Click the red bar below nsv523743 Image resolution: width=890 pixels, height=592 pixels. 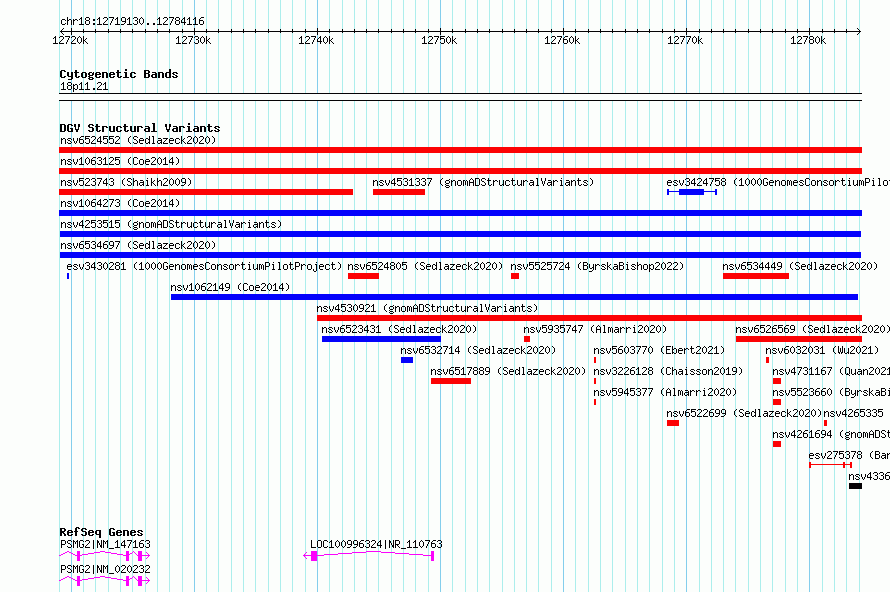tap(206, 192)
